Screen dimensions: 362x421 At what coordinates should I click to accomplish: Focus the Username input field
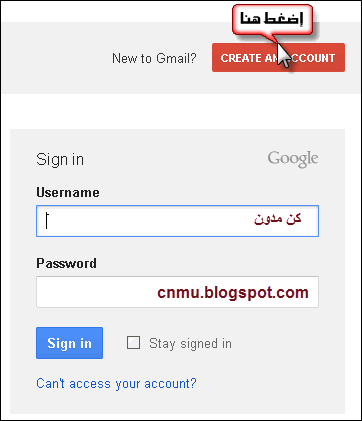pos(177,221)
